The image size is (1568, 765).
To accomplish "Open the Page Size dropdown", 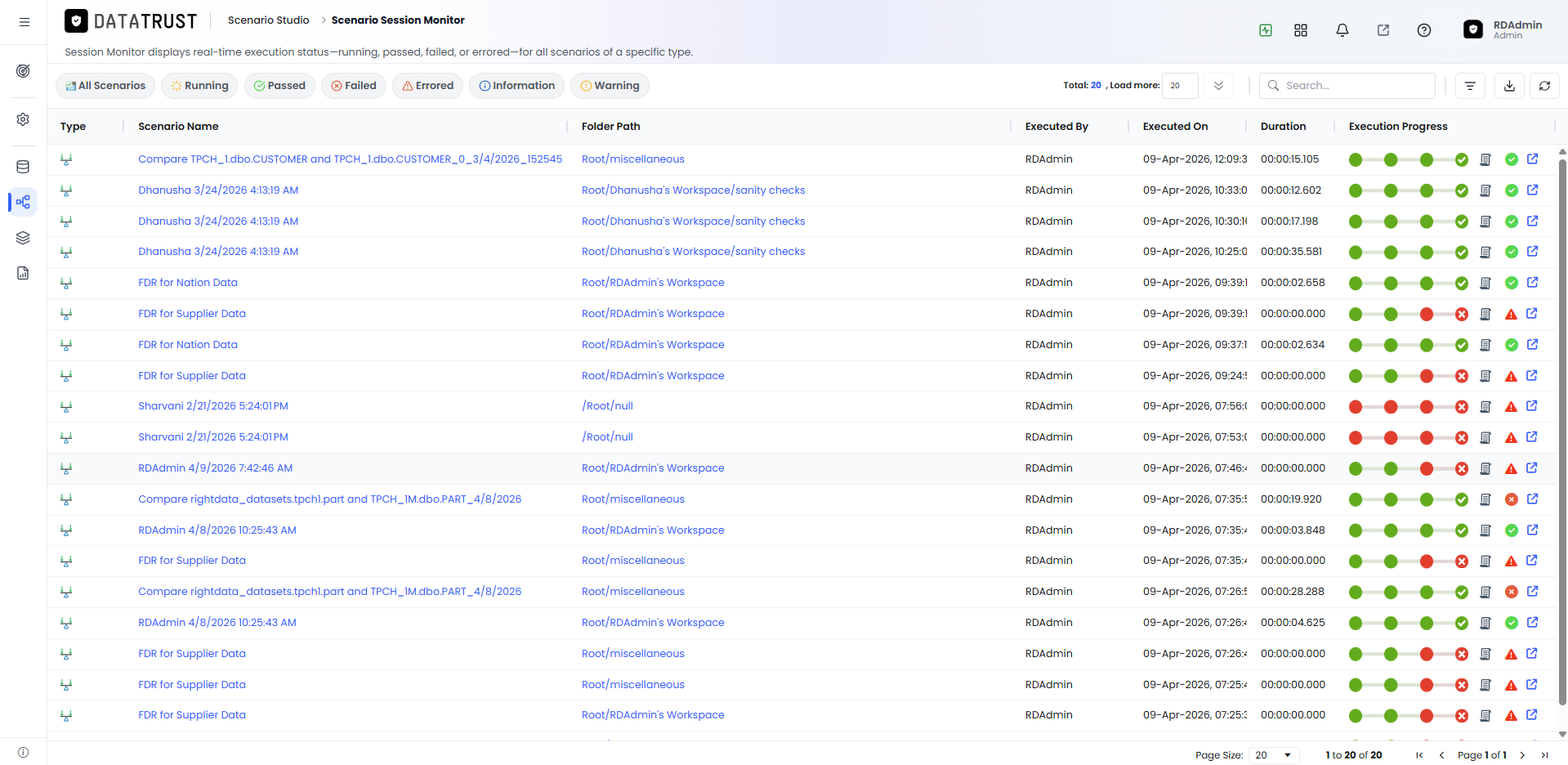I will [1274, 755].
